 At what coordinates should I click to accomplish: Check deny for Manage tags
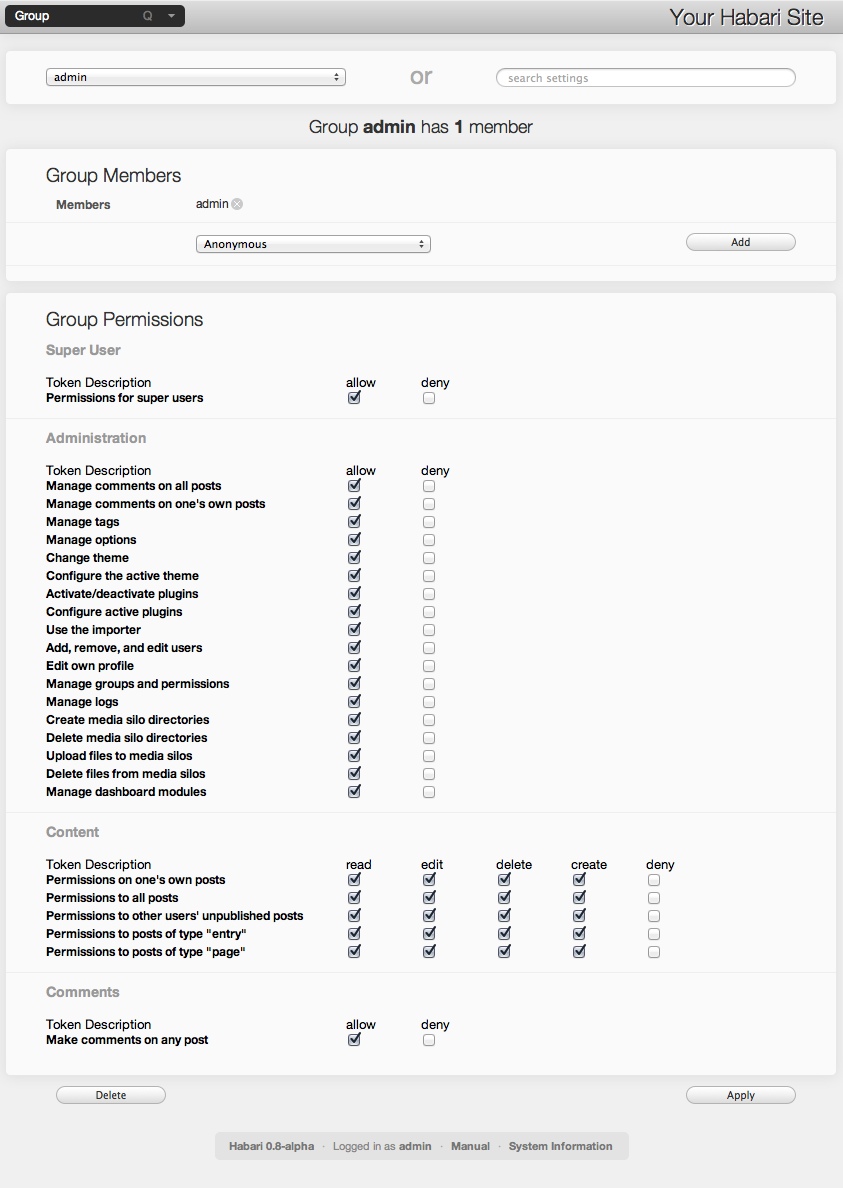(x=429, y=522)
